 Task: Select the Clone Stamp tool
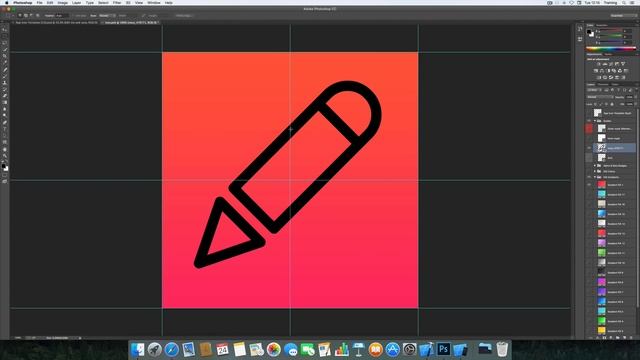[x=4, y=82]
